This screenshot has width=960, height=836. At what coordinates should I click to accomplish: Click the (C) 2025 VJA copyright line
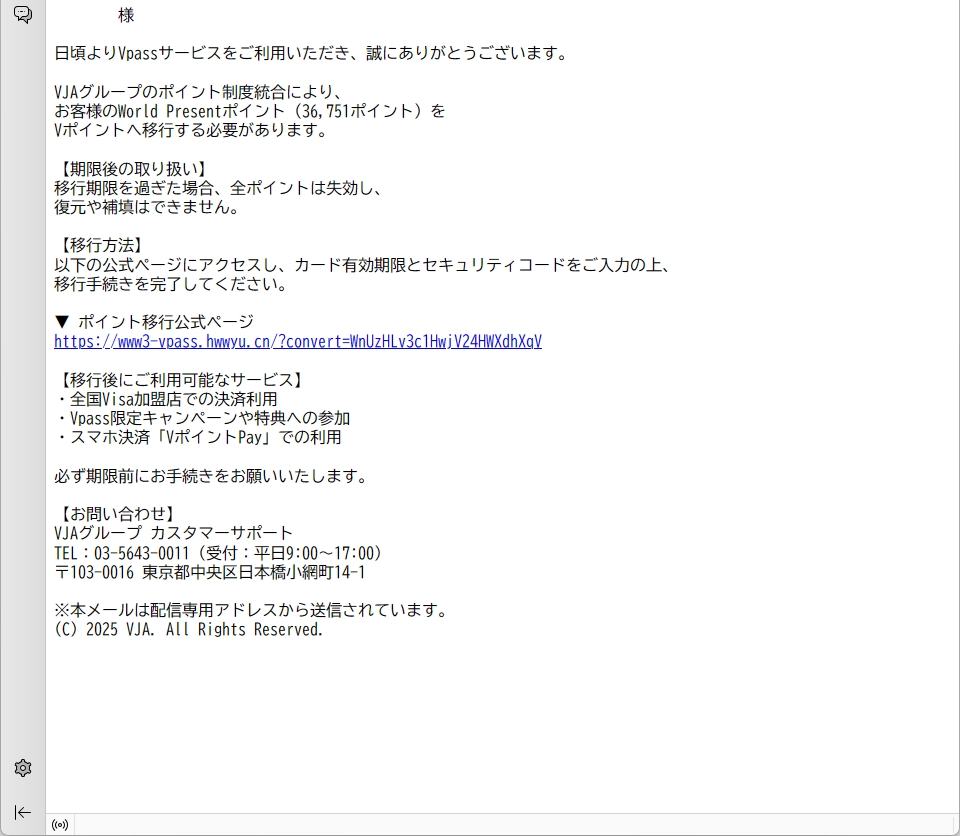coord(189,630)
